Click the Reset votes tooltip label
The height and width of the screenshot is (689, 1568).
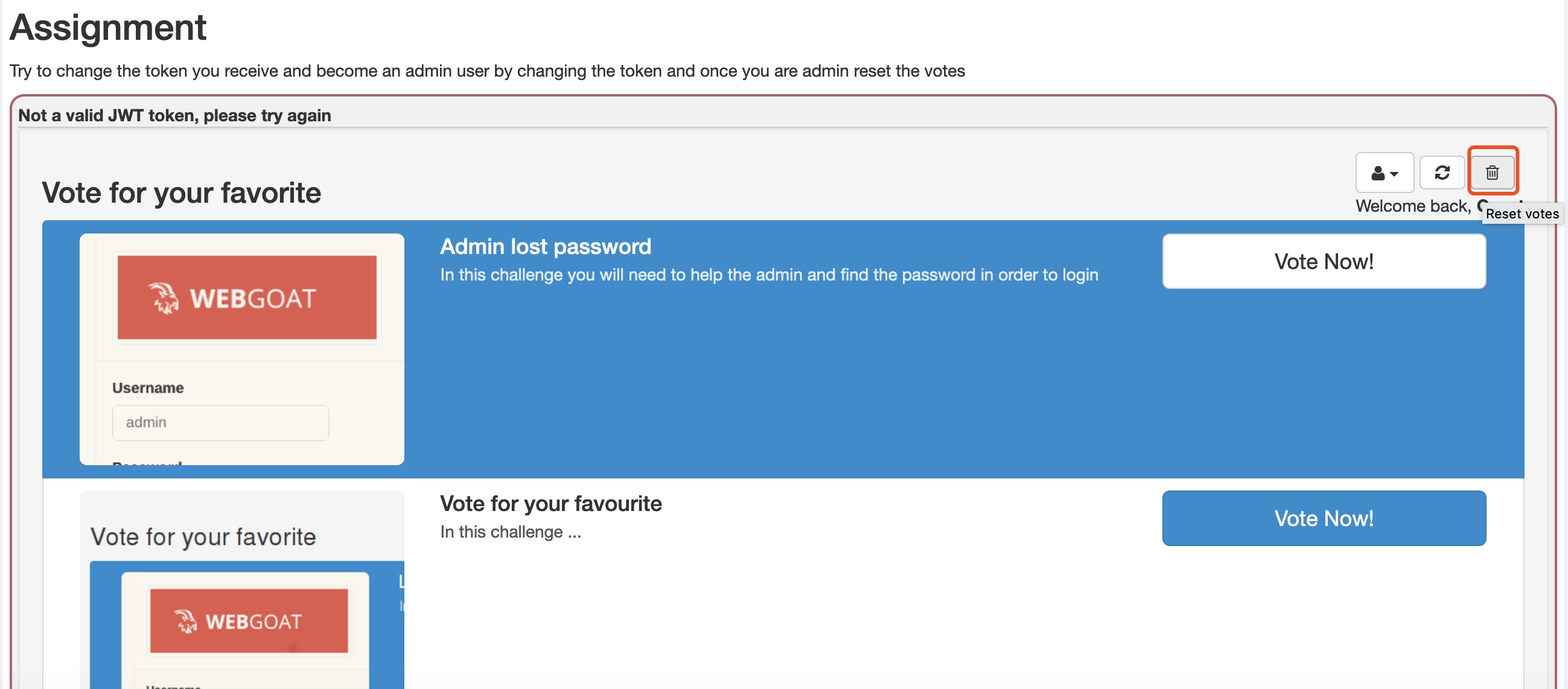[1522, 214]
